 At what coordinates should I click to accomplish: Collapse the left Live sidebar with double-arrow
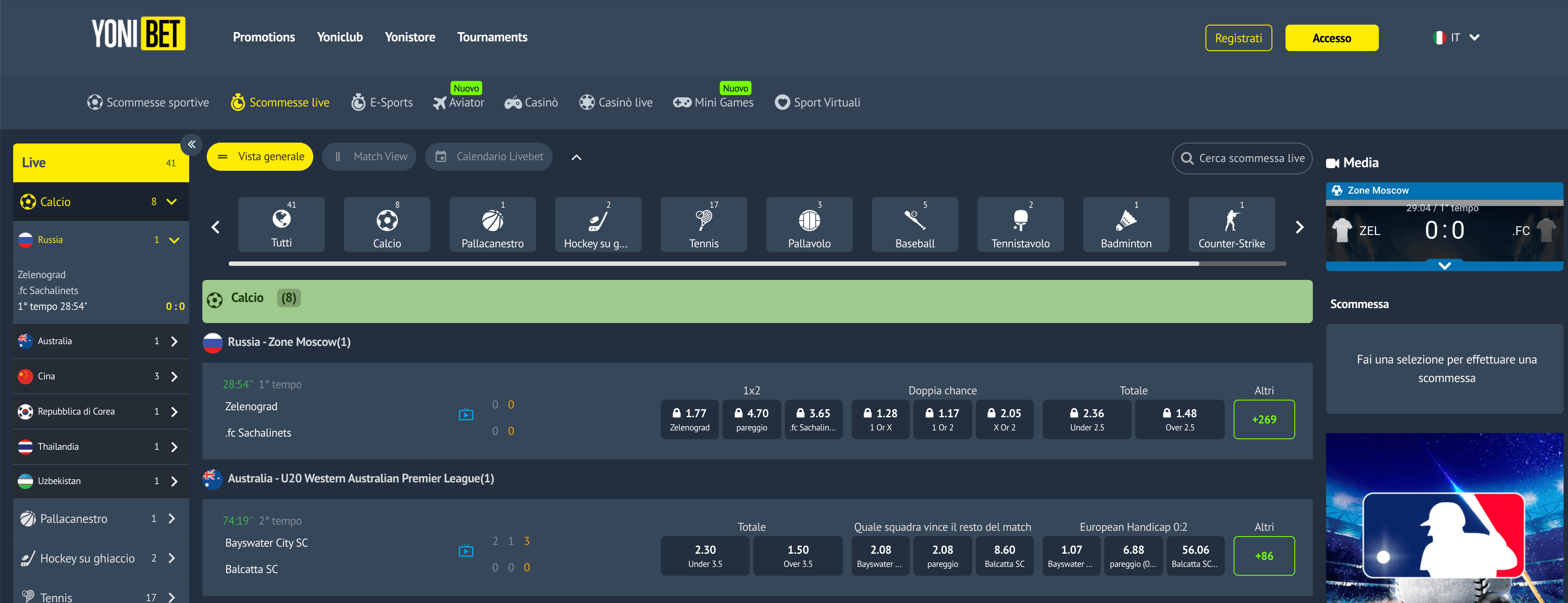(191, 144)
